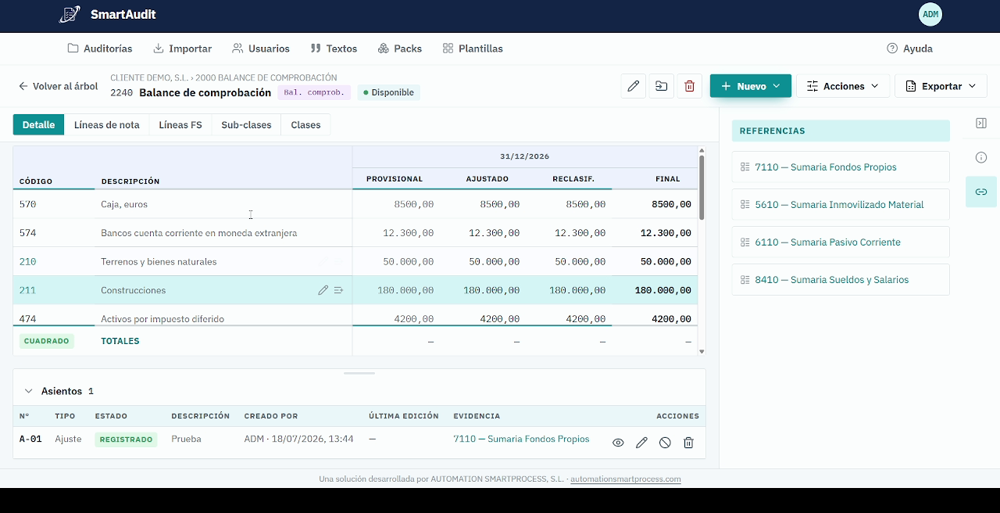The image size is (1000, 513).
Task: Select row 570 Caja, euros
Action: pos(355,204)
